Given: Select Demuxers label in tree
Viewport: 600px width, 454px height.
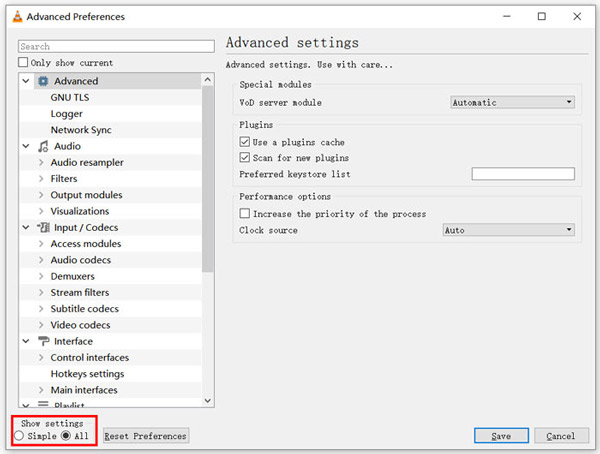Looking at the screenshot, I should coord(73,276).
